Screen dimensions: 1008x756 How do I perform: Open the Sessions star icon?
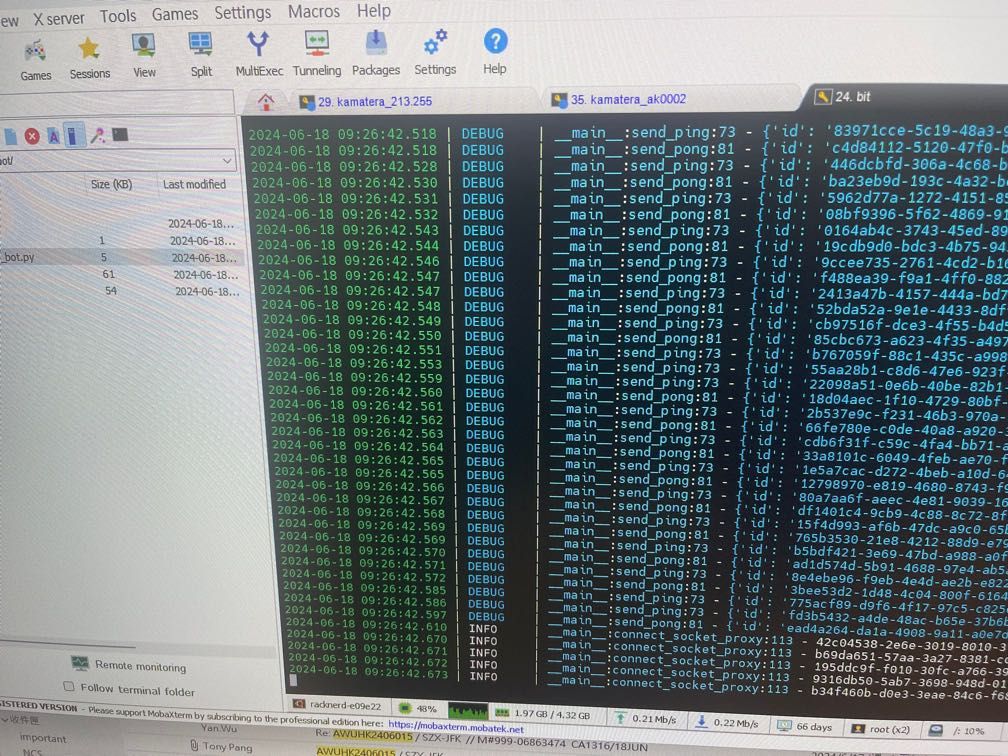click(x=89, y=48)
